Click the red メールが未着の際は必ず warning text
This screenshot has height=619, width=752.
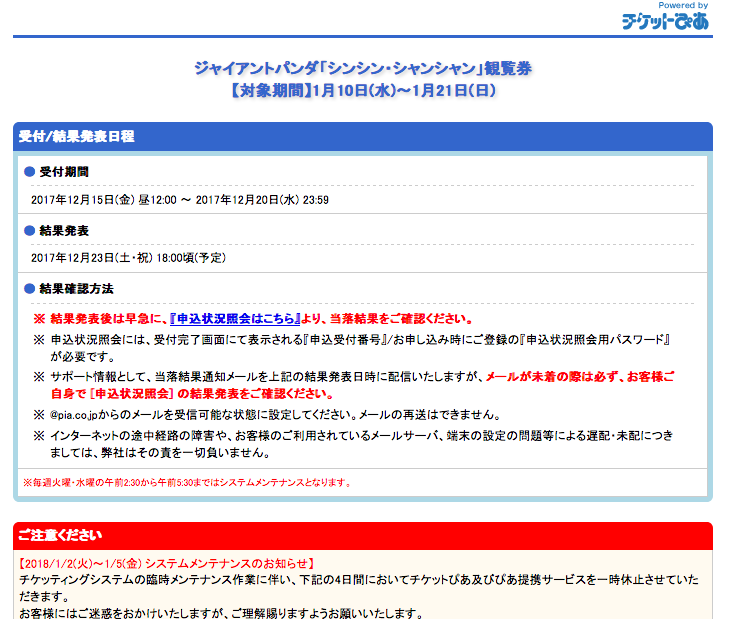pos(363,385)
